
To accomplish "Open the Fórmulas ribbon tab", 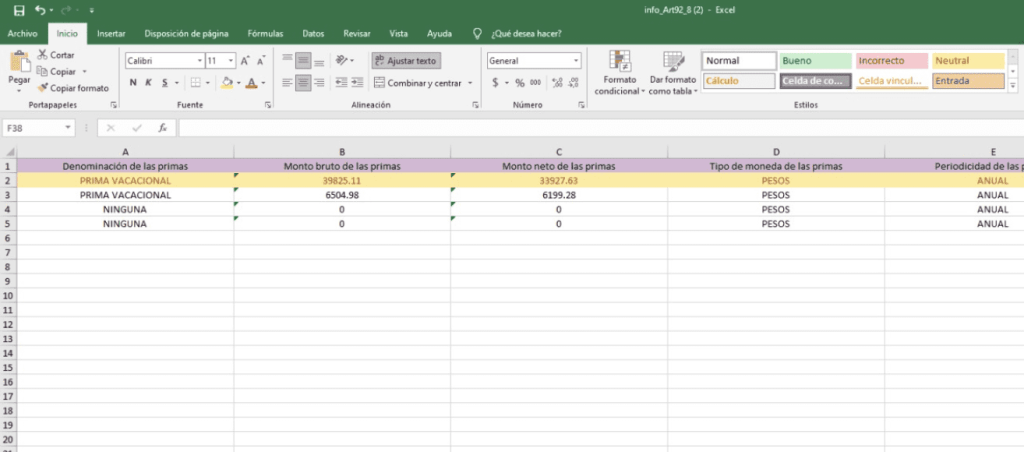I will (265, 33).
